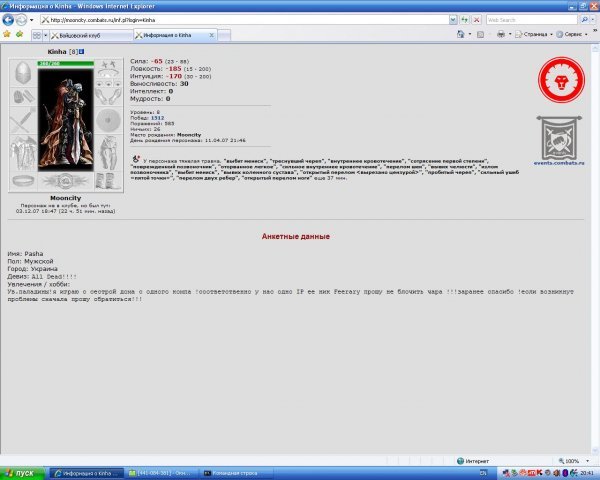Click the character portrait image

point(65,119)
